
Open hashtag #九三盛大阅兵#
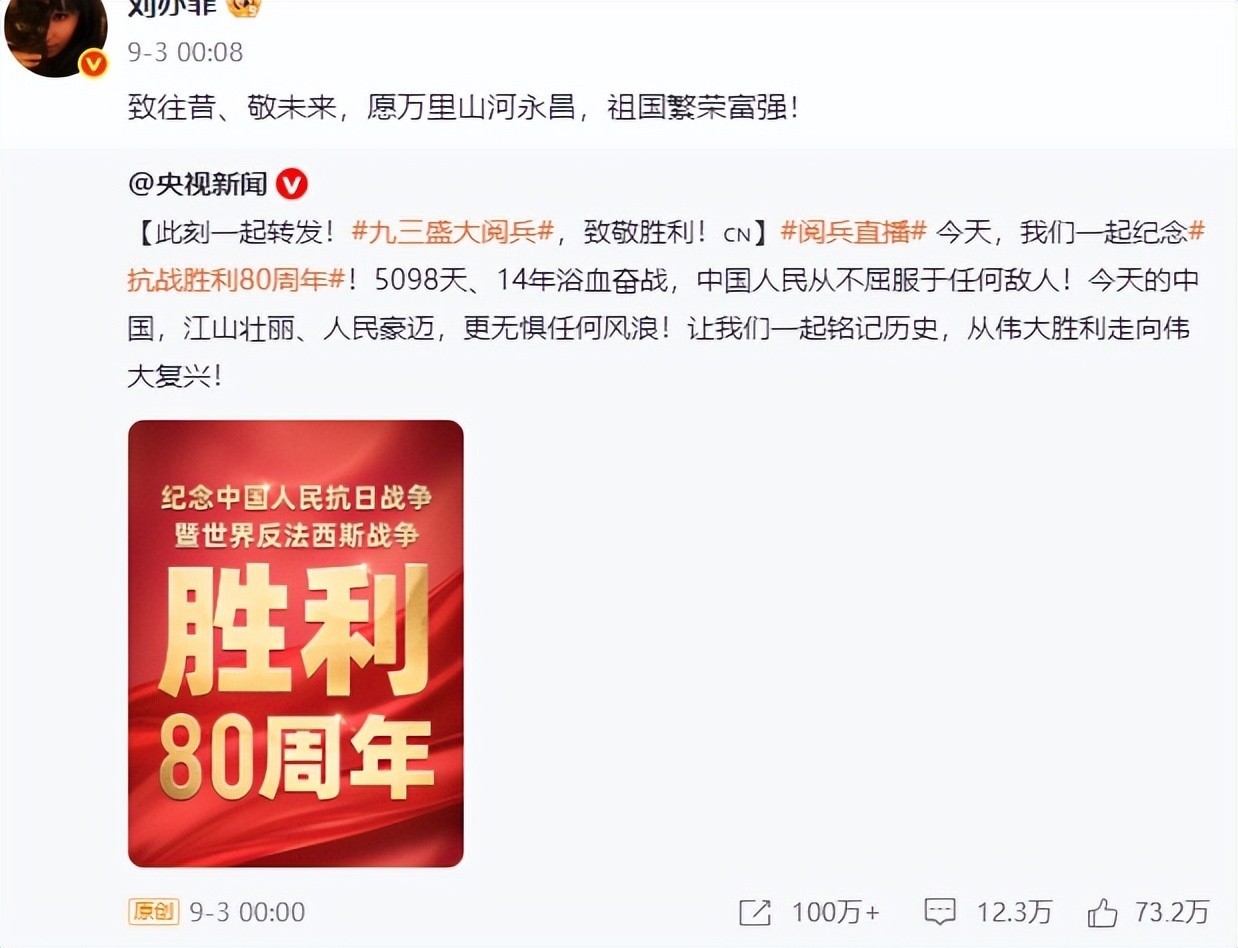(452, 232)
